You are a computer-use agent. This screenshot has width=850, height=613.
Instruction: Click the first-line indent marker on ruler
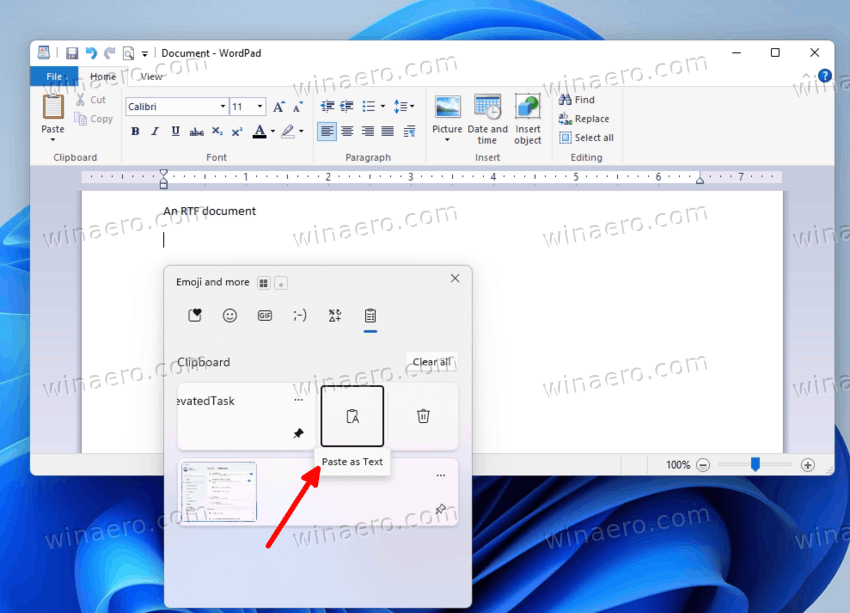click(x=163, y=173)
